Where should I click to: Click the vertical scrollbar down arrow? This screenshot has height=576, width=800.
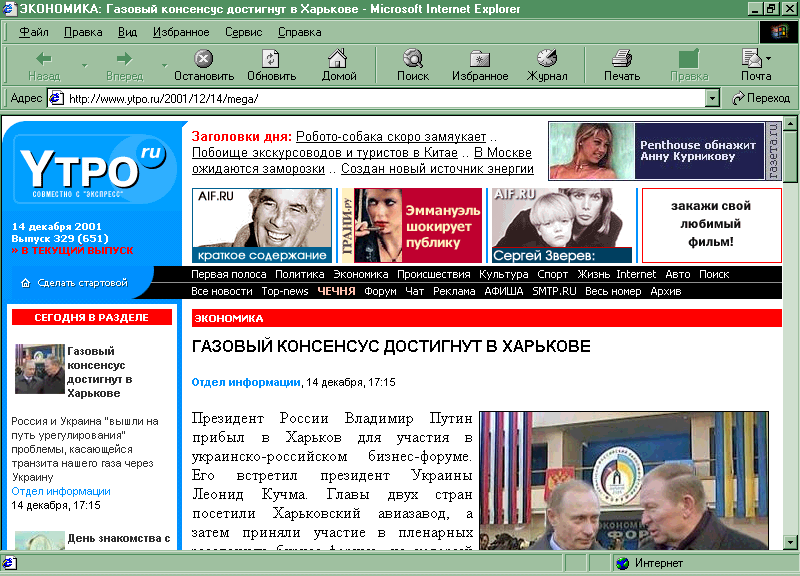coord(791,543)
